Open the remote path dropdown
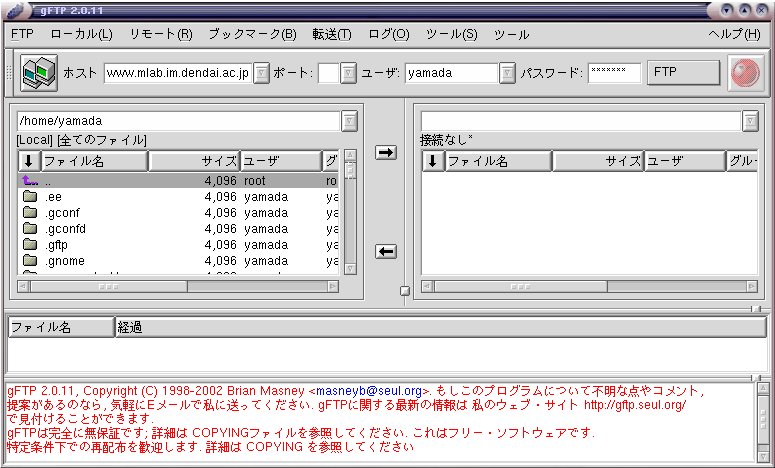 (x=750, y=121)
